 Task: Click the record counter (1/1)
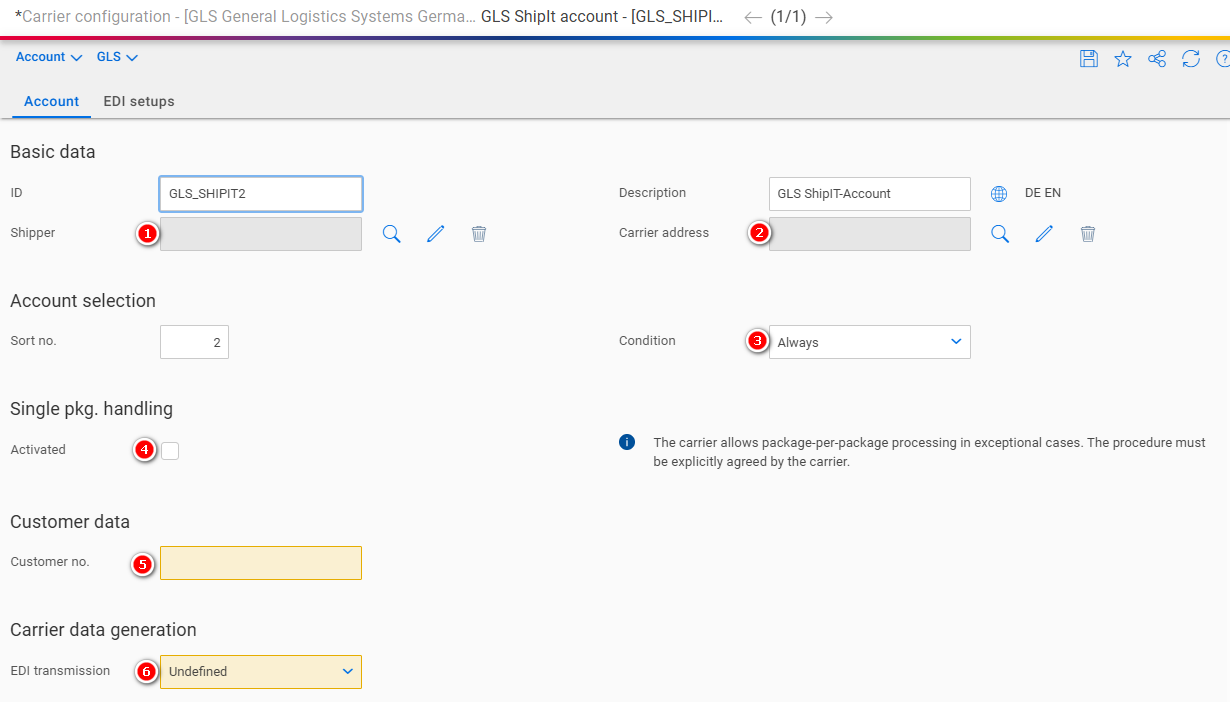(x=788, y=17)
